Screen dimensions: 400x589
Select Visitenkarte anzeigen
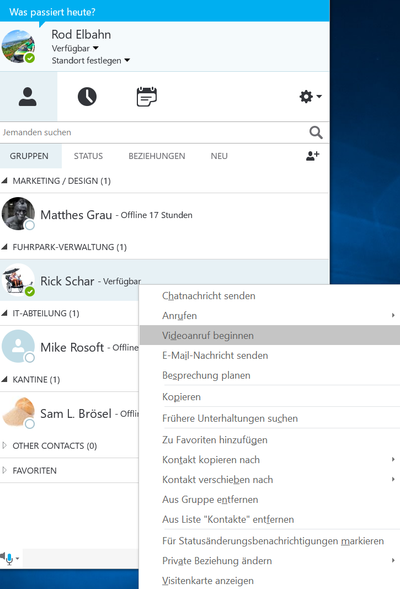tap(269, 580)
